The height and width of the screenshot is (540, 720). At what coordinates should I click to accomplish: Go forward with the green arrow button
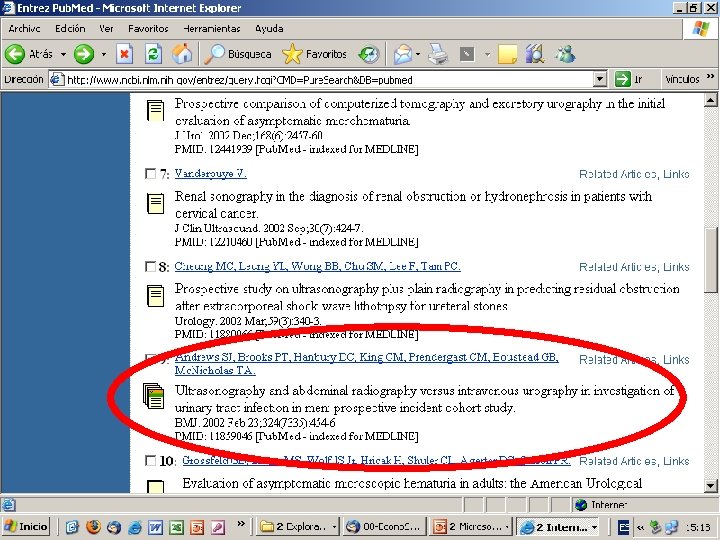click(84, 54)
